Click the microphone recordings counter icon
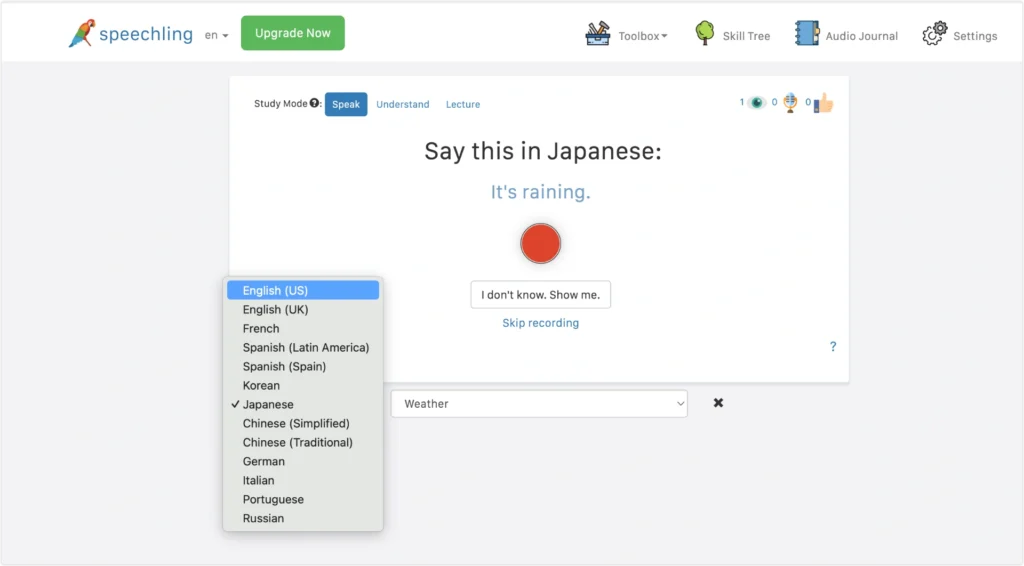 (x=790, y=102)
